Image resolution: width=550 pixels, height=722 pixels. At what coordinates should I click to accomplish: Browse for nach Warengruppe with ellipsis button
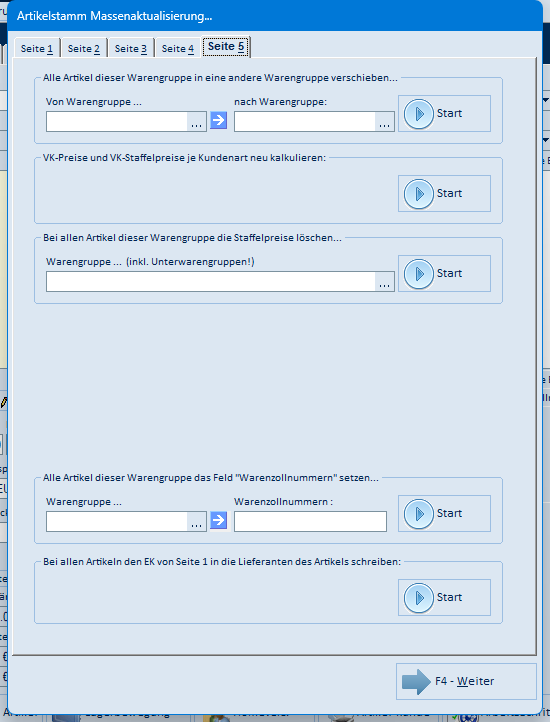coord(385,122)
